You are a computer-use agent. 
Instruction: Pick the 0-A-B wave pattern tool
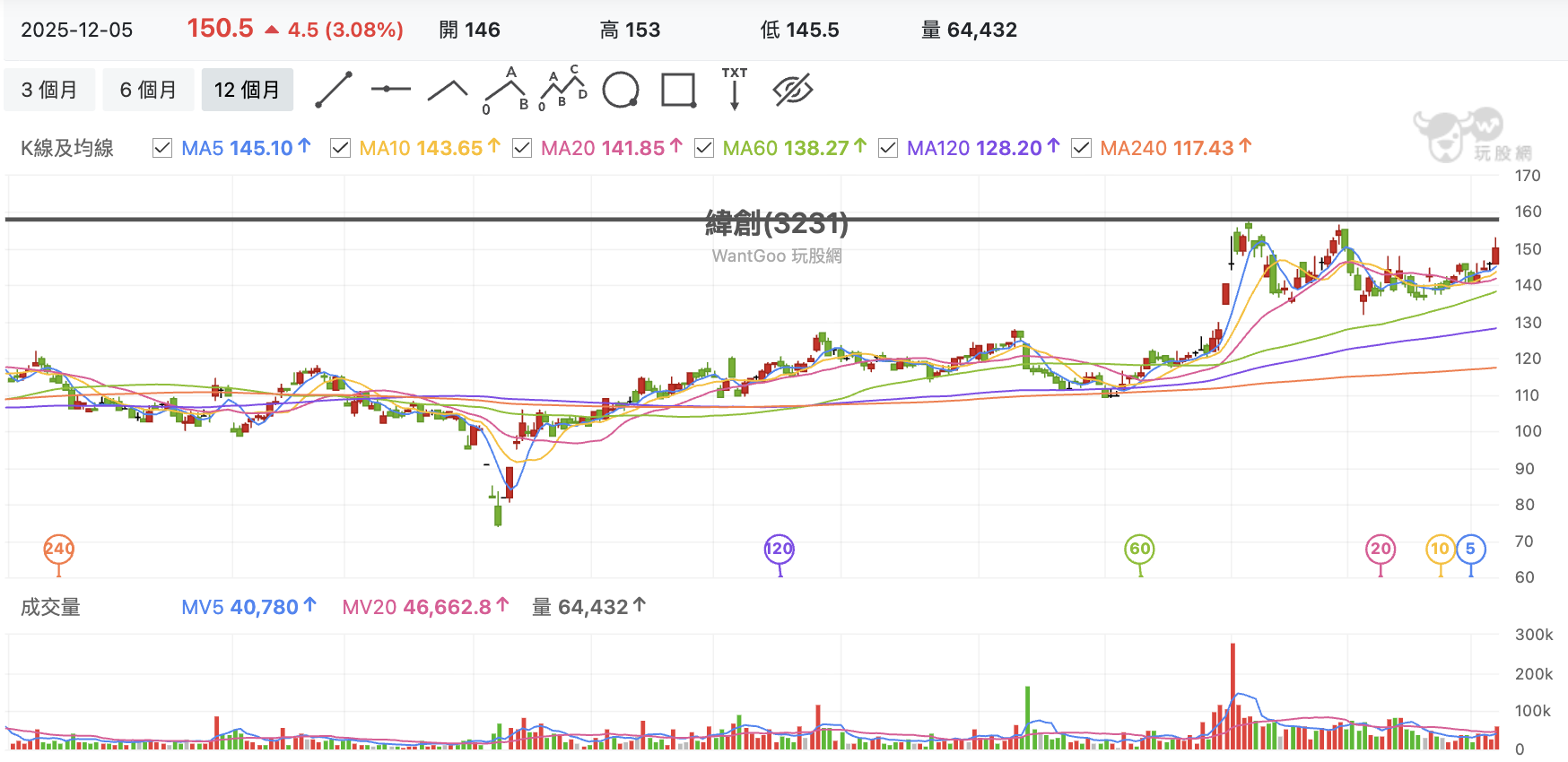(x=506, y=91)
